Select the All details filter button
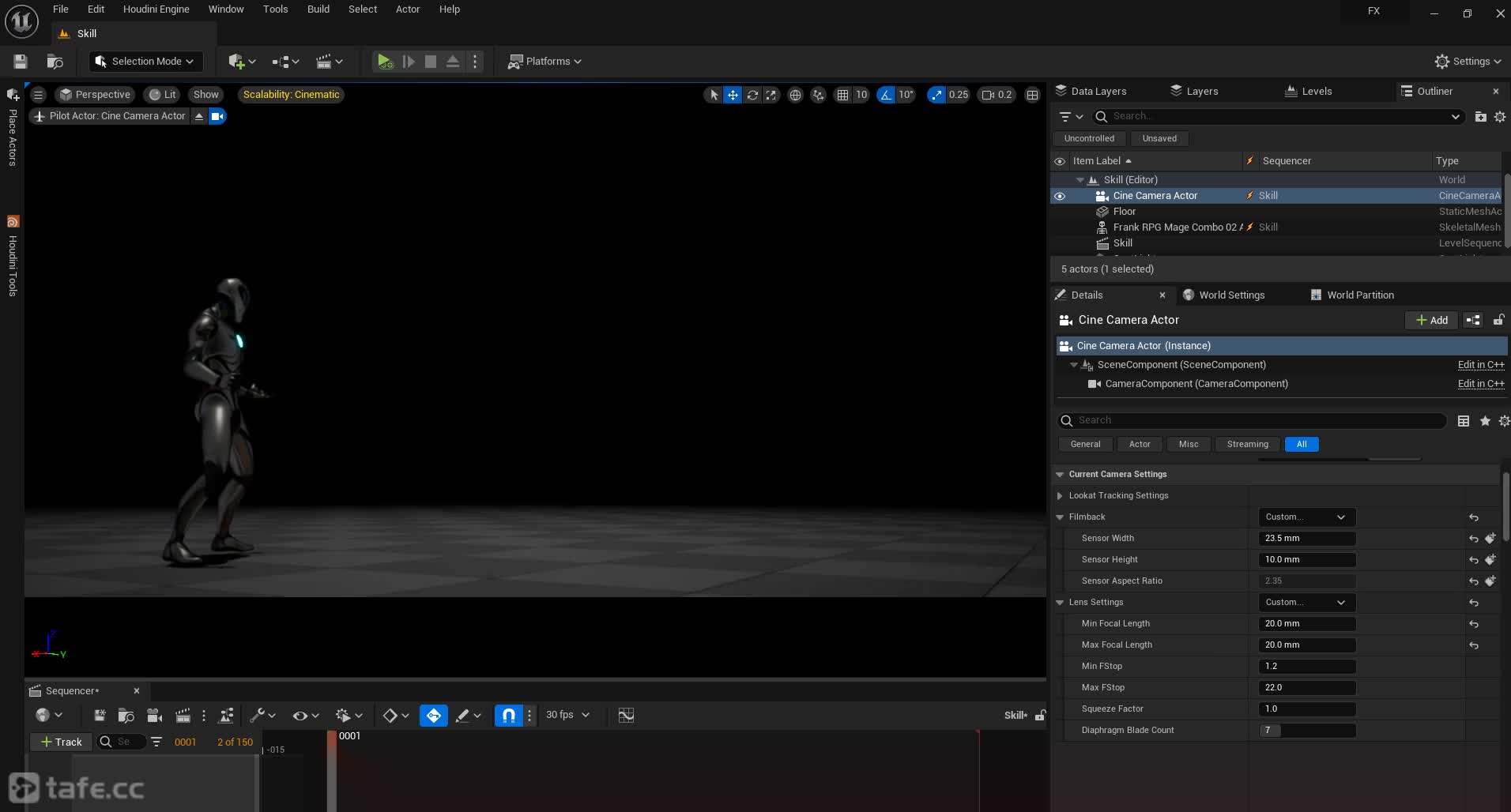The image size is (1511, 812). coord(1302,445)
